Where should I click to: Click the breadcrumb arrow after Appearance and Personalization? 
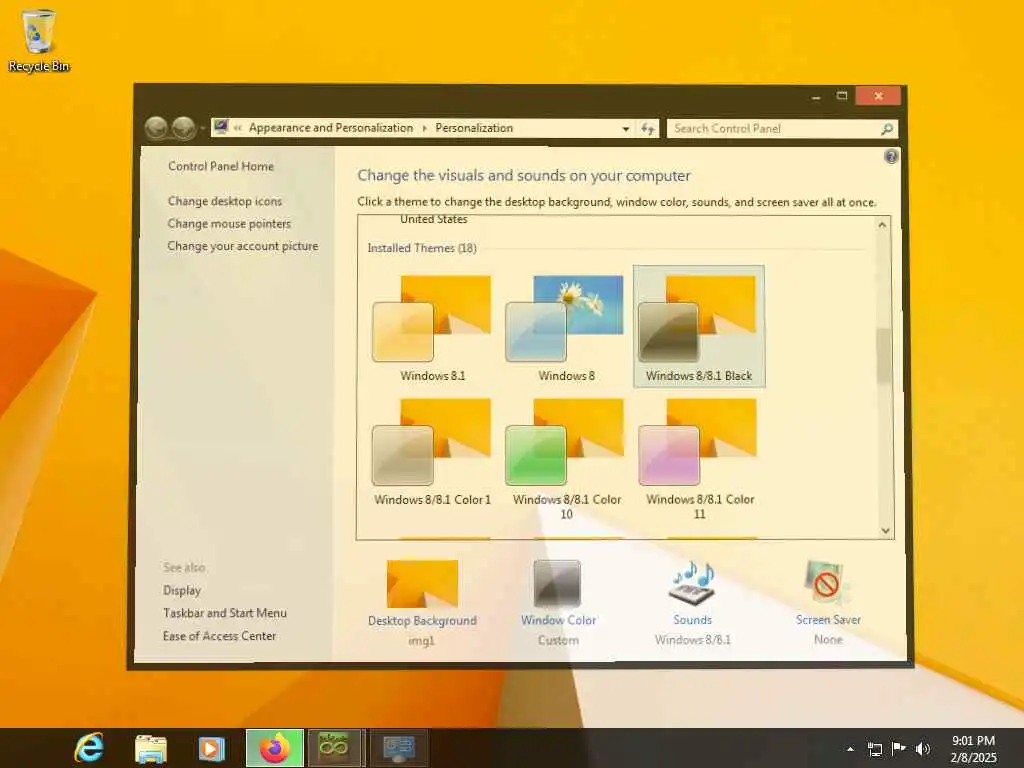coord(424,128)
